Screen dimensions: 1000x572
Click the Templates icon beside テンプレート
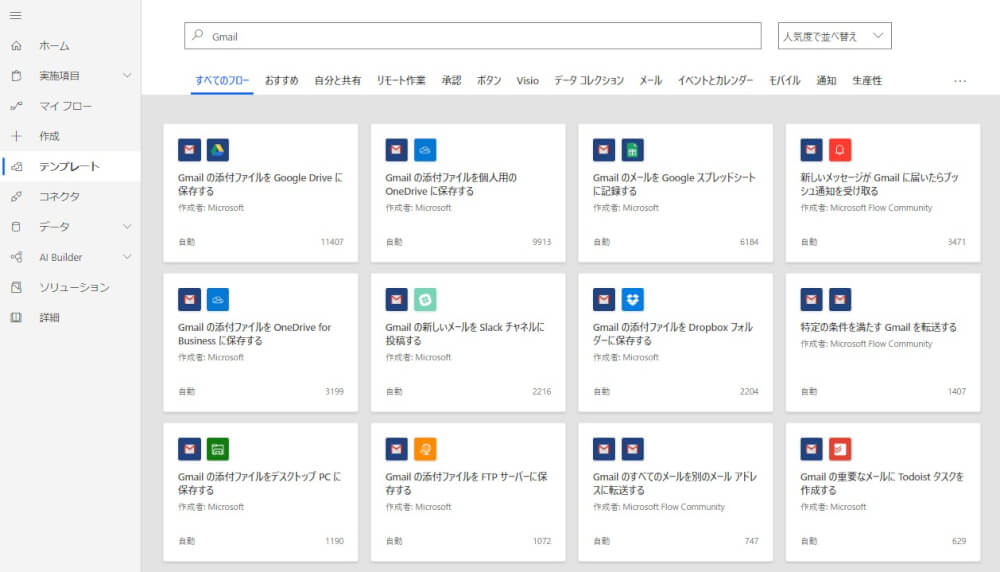click(x=17, y=166)
